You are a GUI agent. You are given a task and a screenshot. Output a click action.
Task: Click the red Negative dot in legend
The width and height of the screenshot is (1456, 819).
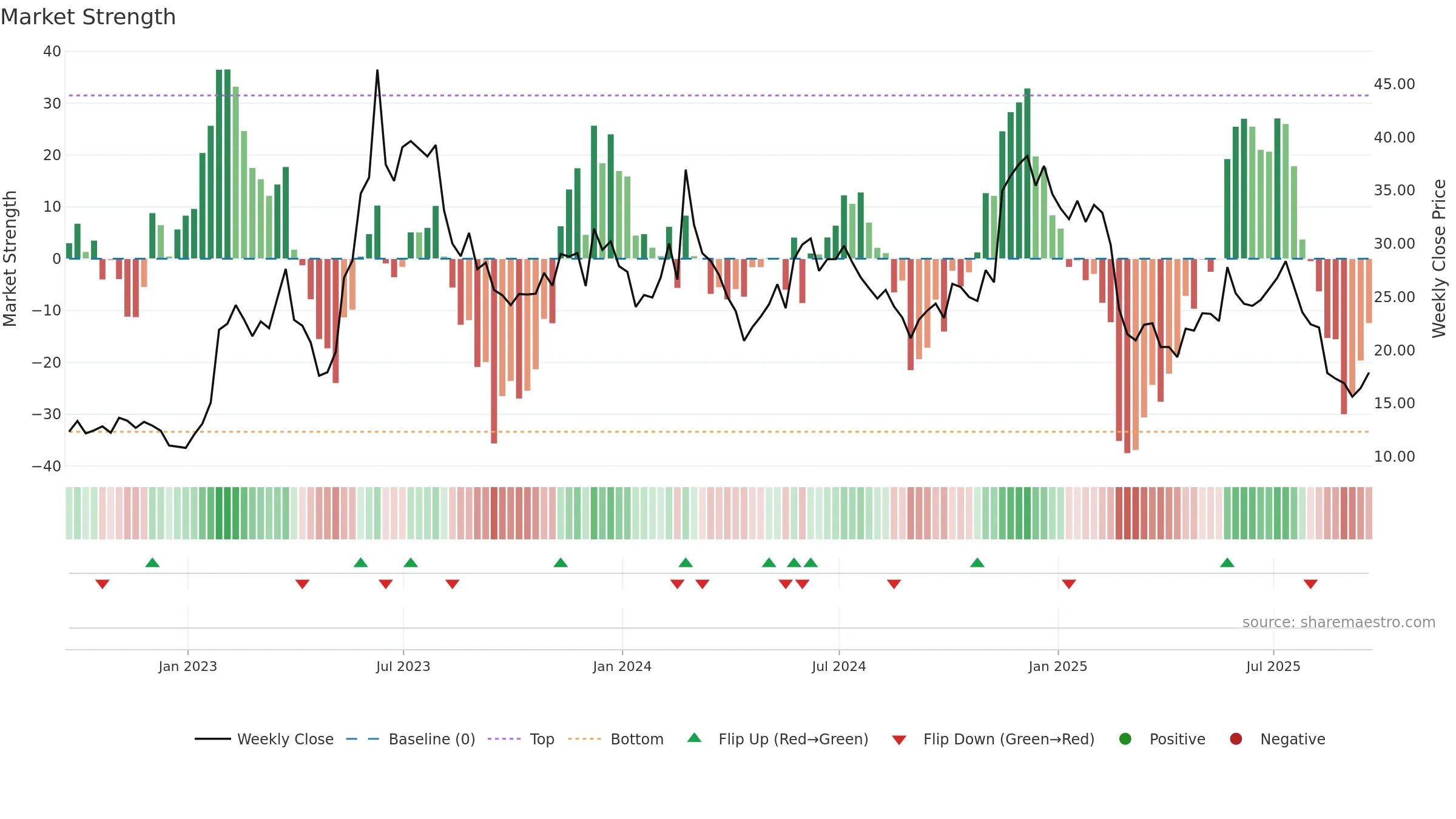tap(1236, 739)
